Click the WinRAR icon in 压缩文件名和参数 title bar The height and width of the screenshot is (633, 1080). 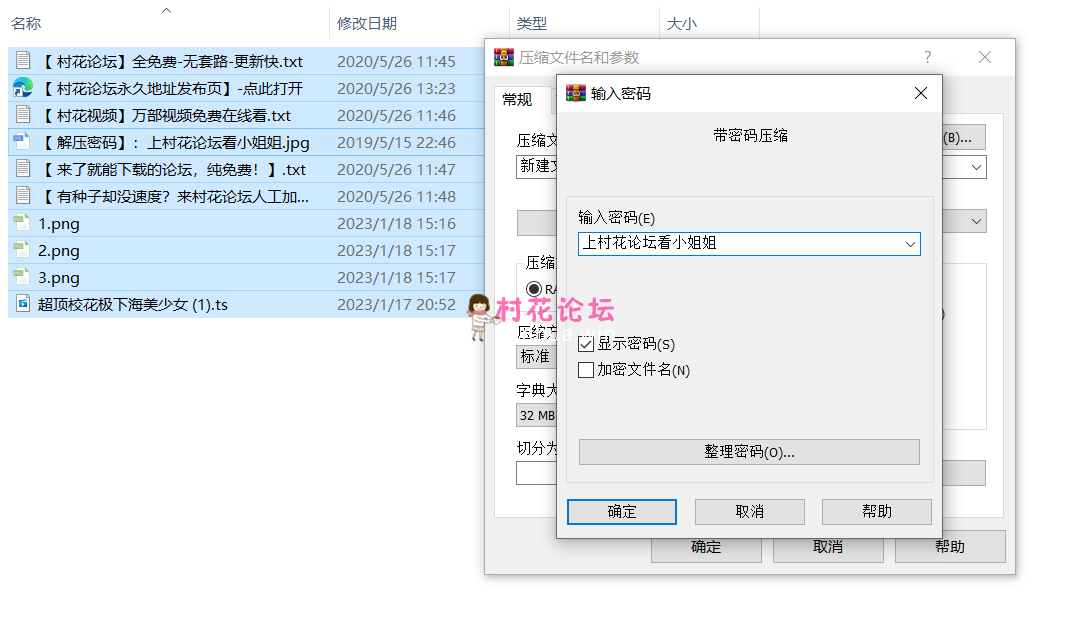[x=504, y=57]
